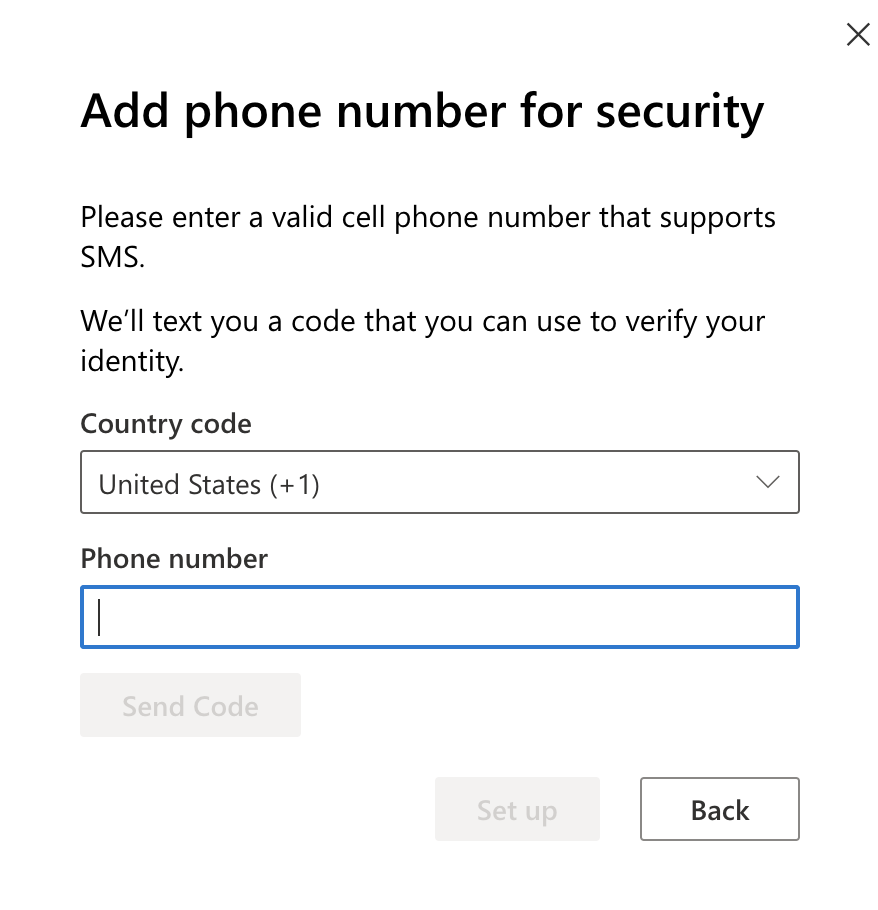
Task: Click the word "verify" in the description
Action: 647,323
